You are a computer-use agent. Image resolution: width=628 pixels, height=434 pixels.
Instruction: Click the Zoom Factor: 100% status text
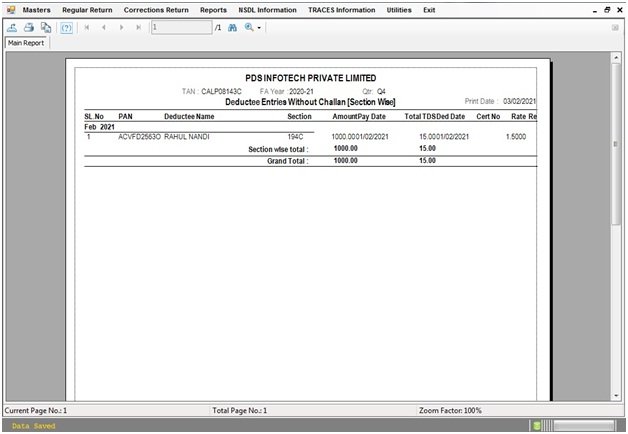click(450, 410)
